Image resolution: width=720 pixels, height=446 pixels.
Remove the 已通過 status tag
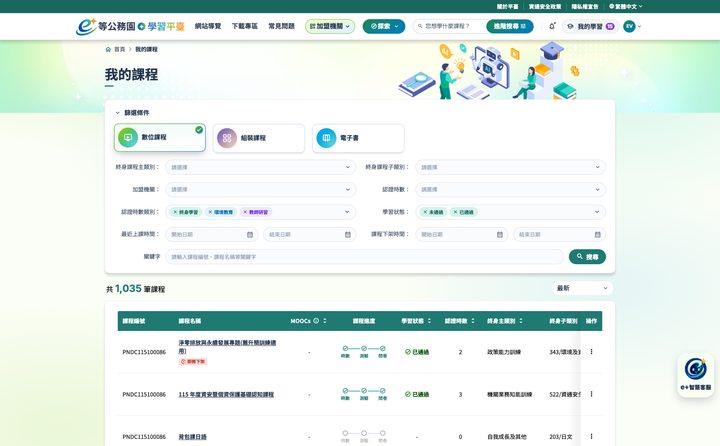[x=456, y=212]
